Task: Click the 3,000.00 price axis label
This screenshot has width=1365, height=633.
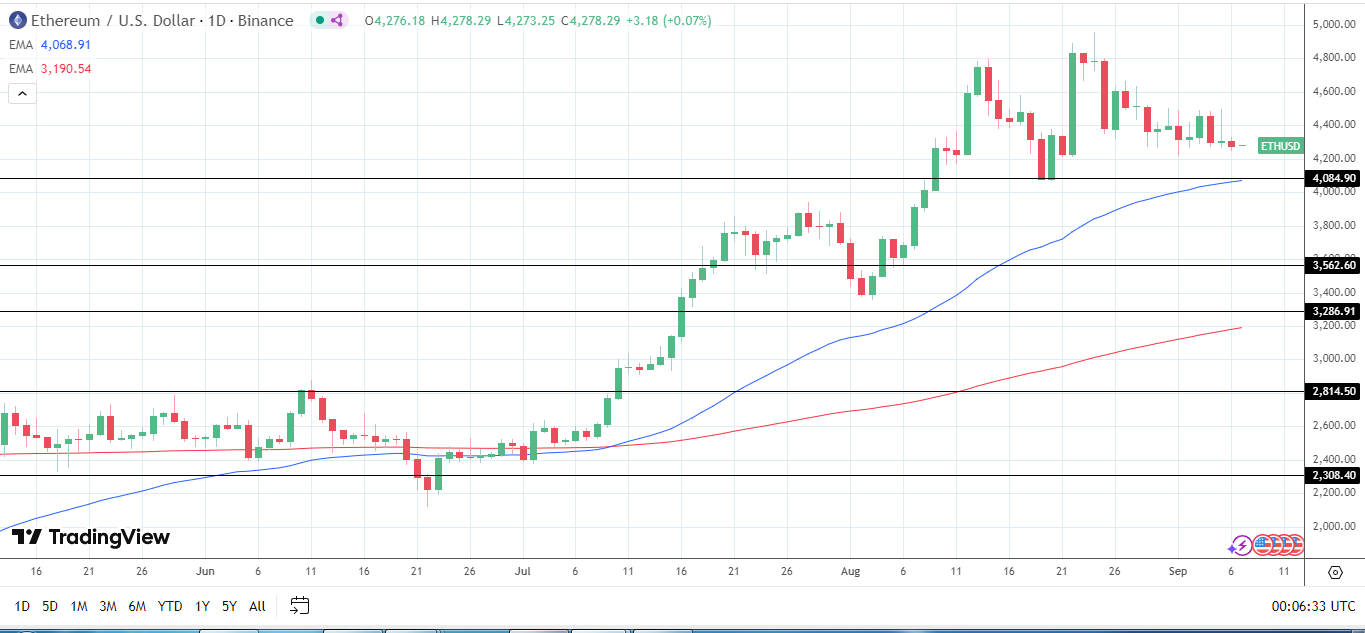Action: click(x=1334, y=358)
